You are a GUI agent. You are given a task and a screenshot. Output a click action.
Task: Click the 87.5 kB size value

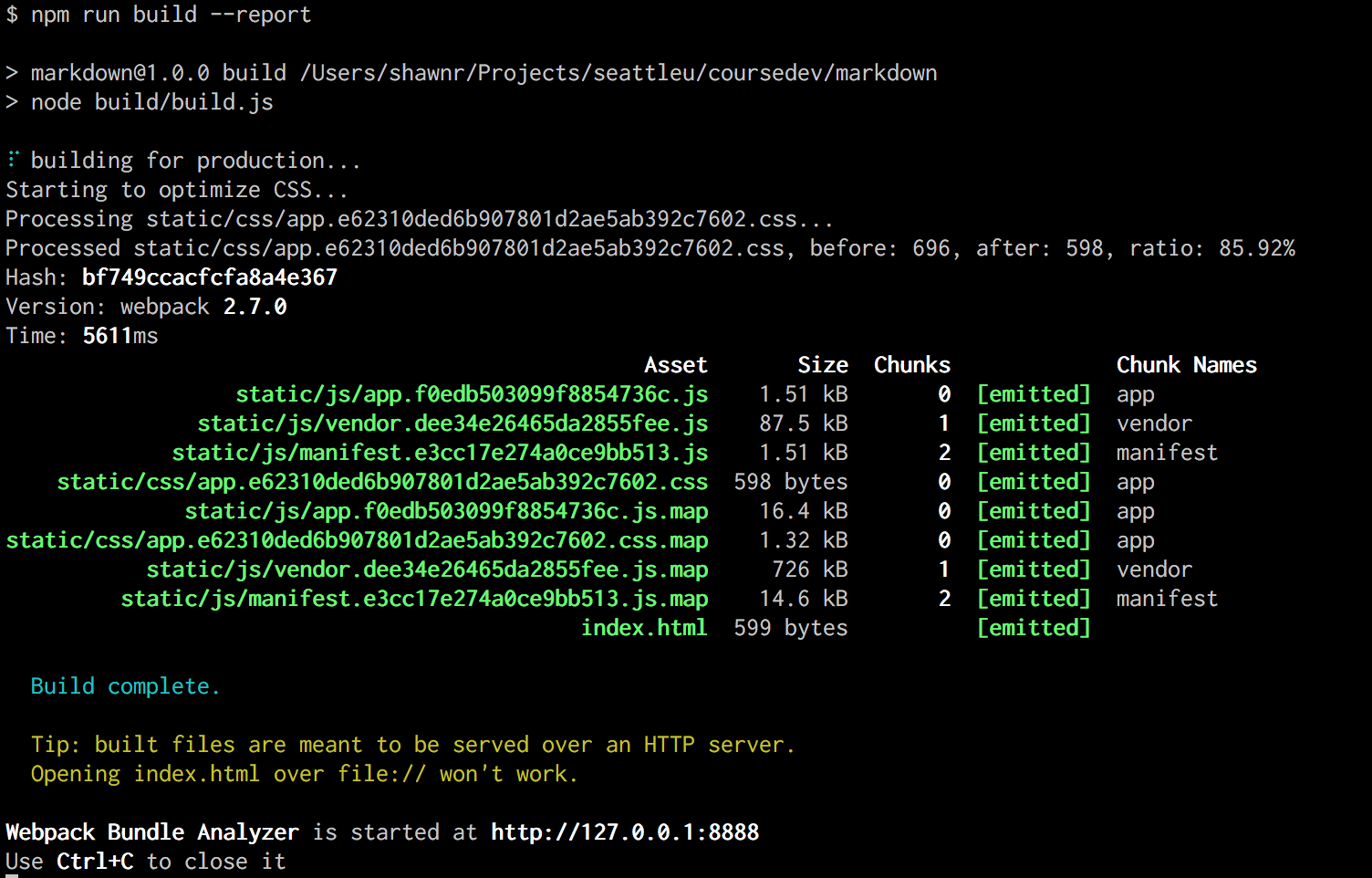click(803, 423)
